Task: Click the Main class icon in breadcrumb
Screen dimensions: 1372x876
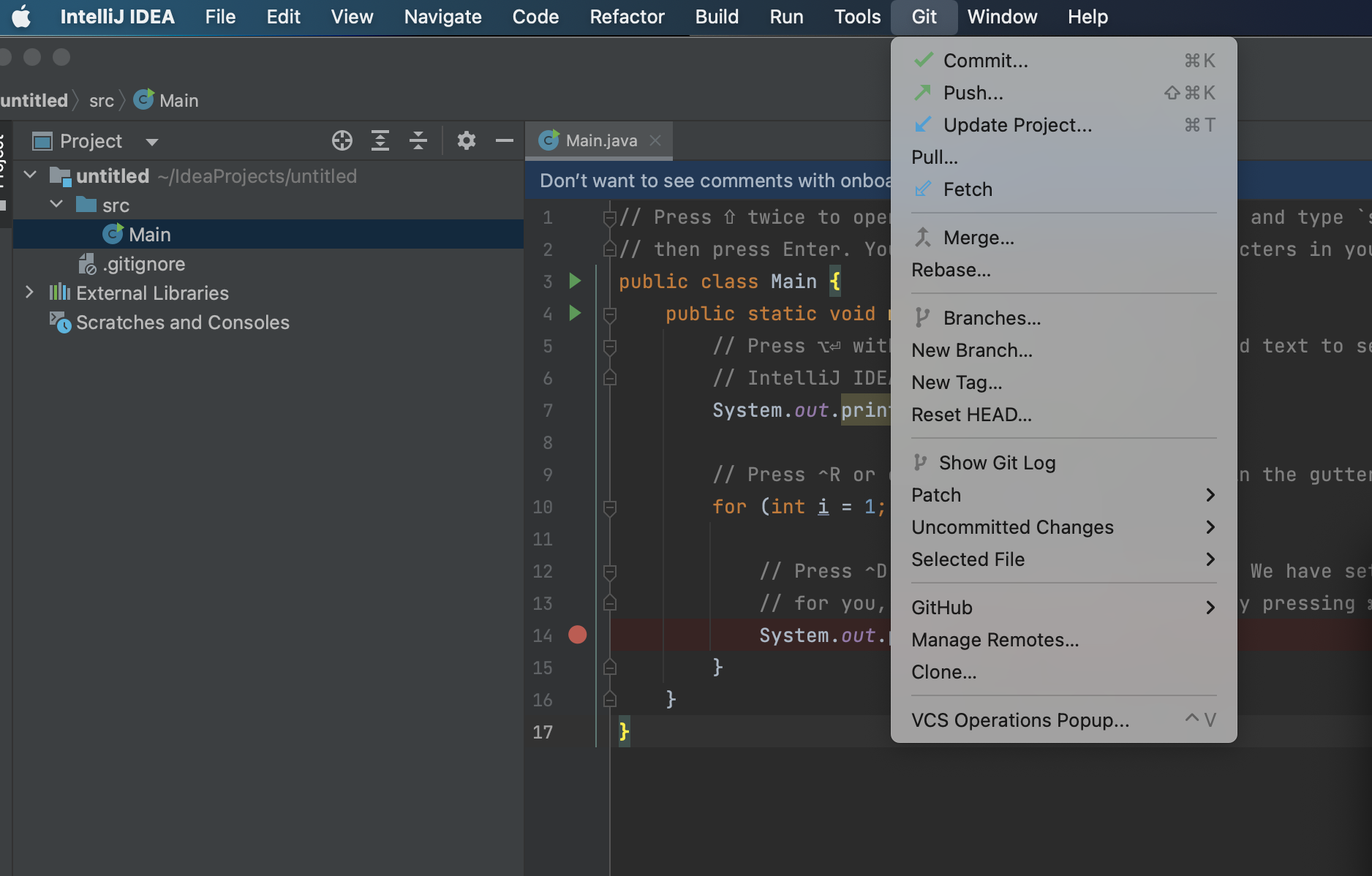Action: pyautogui.click(x=144, y=99)
